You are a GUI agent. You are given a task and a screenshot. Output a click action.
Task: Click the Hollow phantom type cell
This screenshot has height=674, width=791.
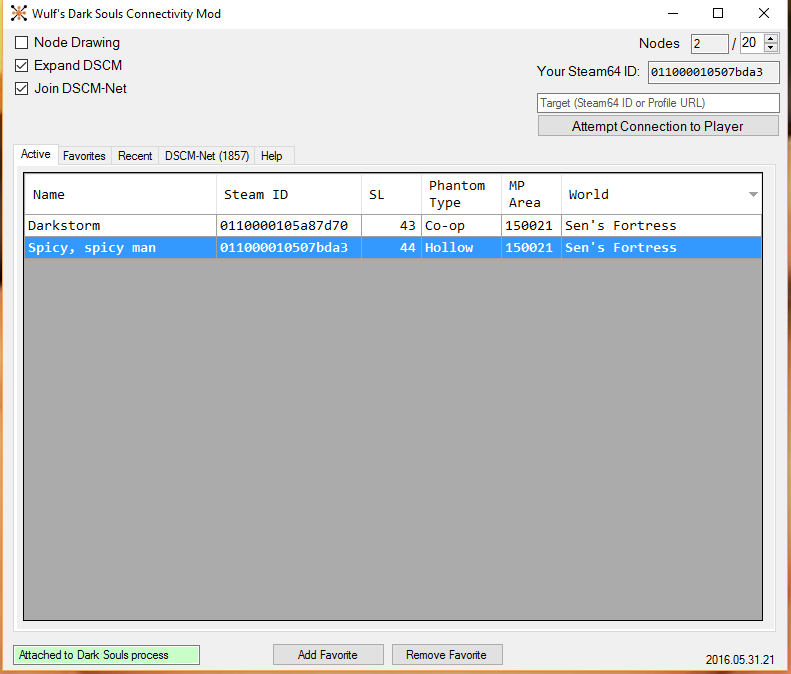point(462,248)
